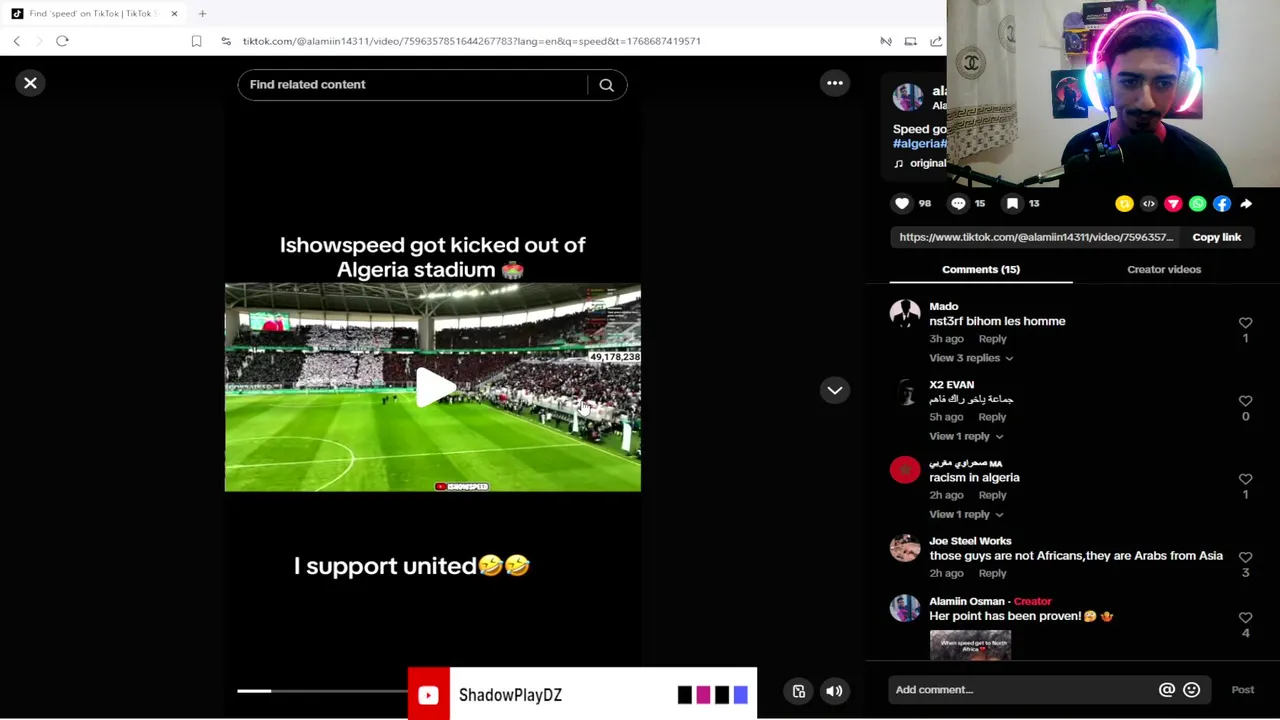
Task: Open the video creator's avatar
Action: [908, 97]
